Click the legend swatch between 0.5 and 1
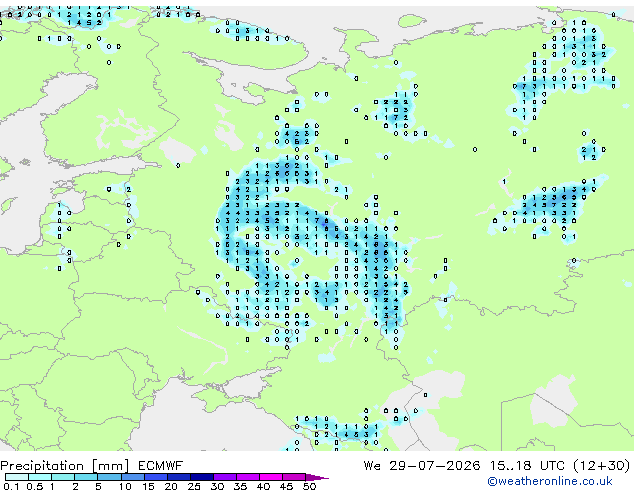634x490 pixels. [40, 477]
